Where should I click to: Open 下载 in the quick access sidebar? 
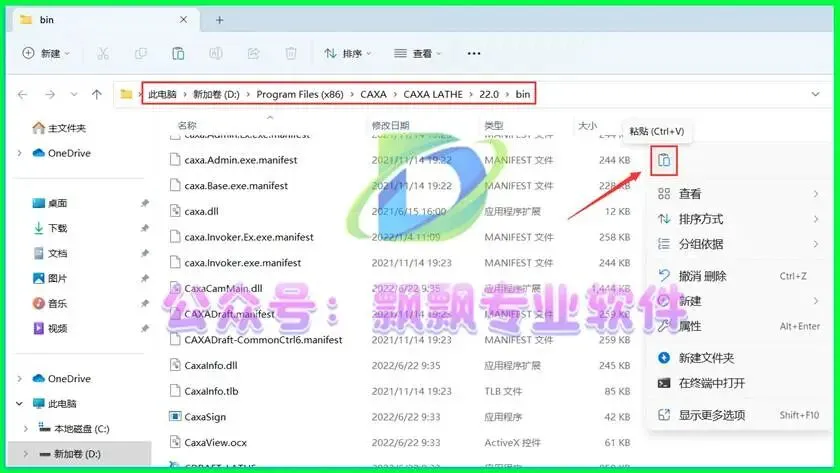[x=50, y=229]
